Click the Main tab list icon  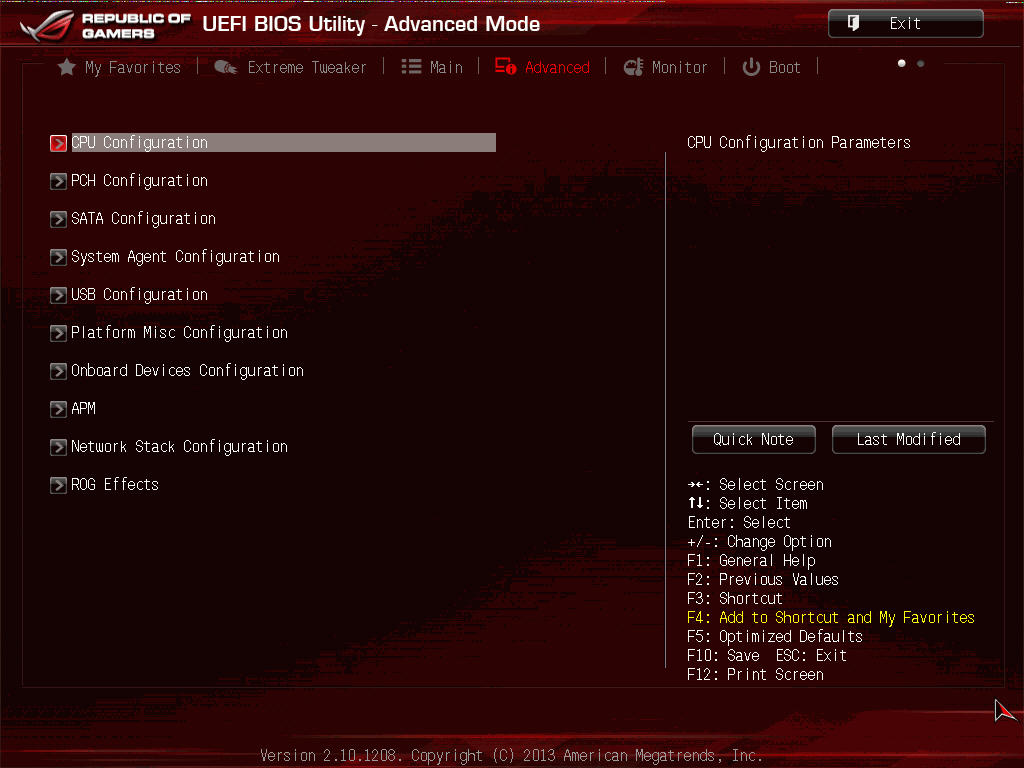pyautogui.click(x=411, y=67)
